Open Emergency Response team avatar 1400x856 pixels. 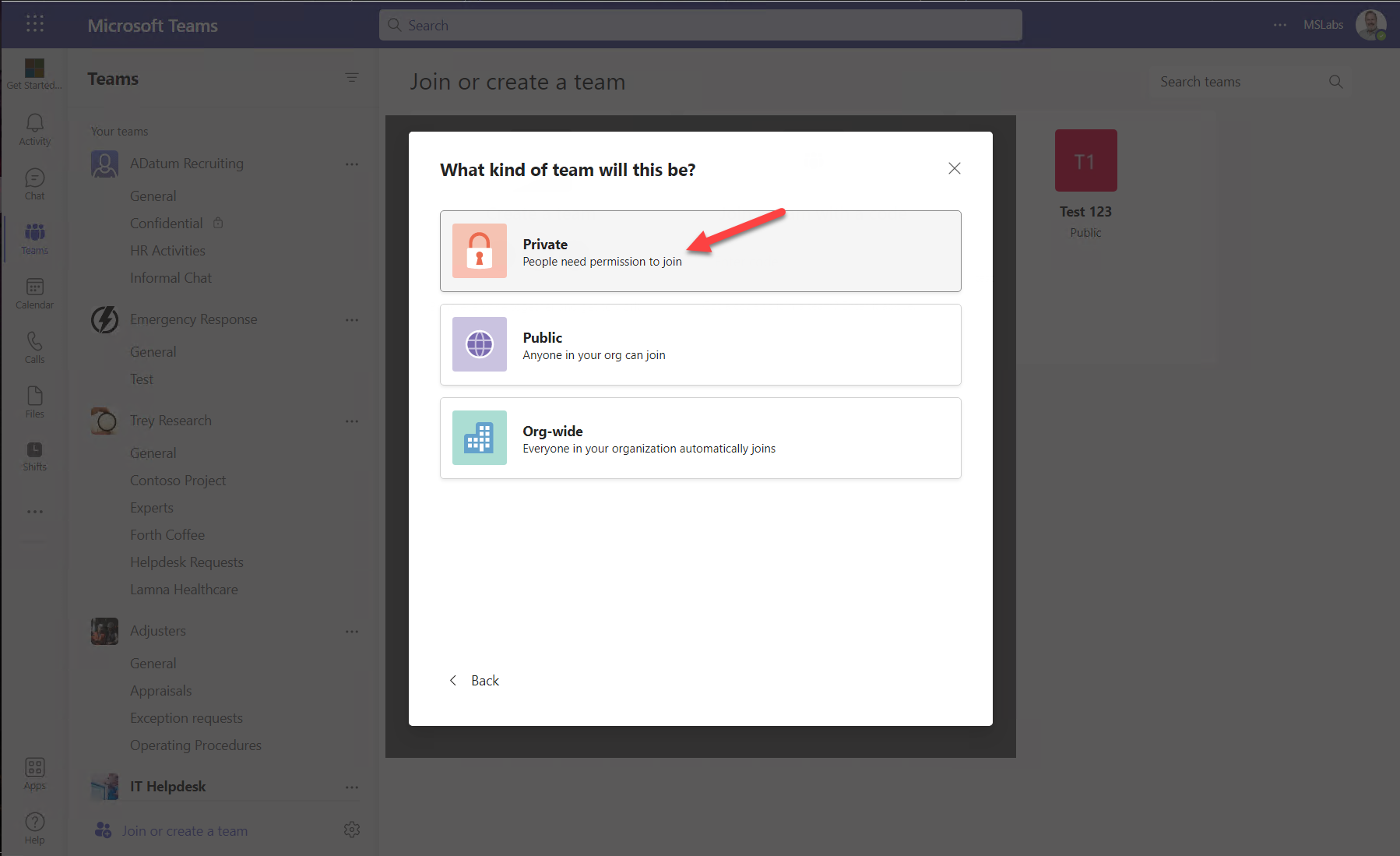(104, 319)
